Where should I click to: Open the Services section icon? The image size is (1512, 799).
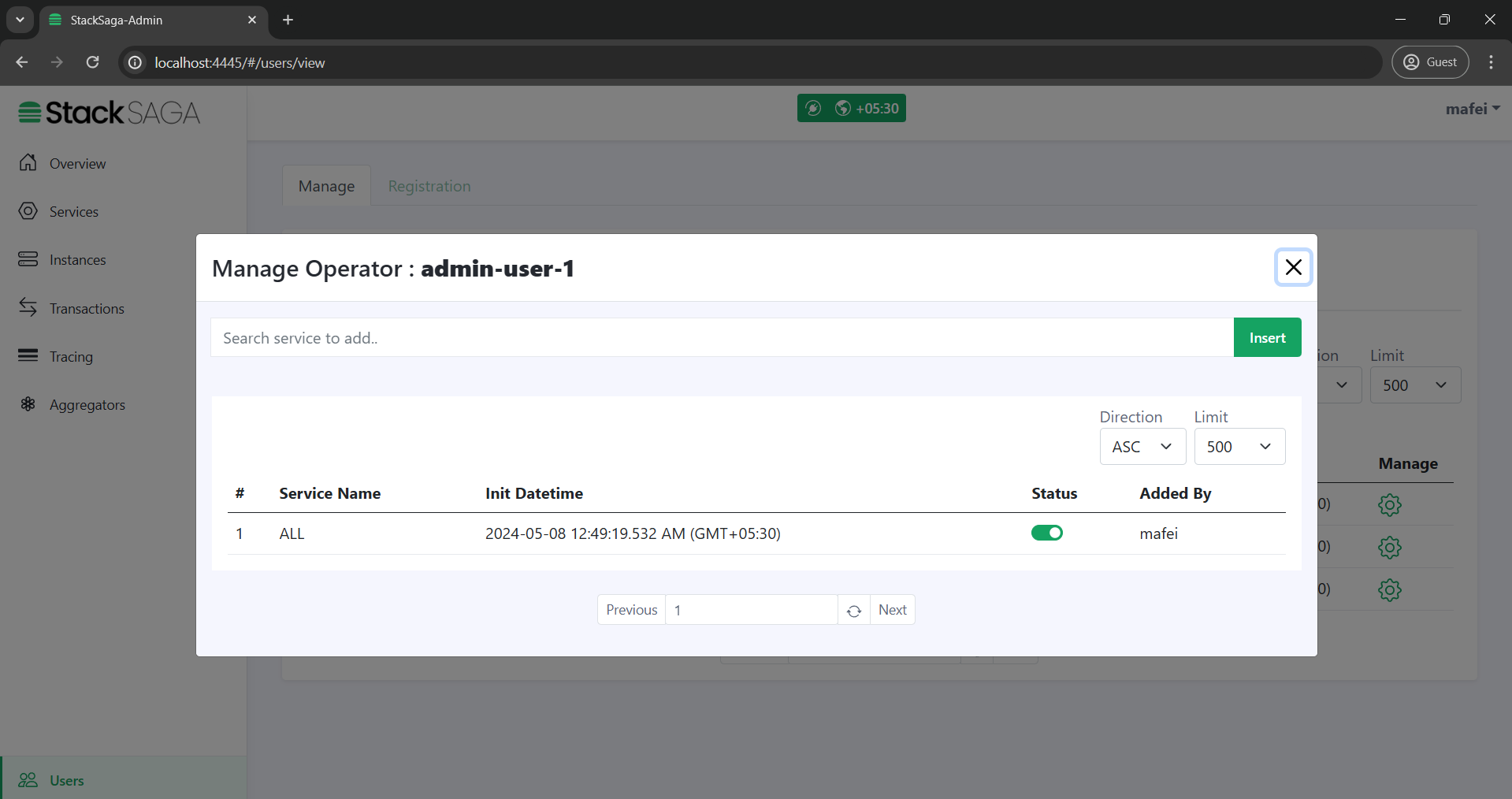[x=28, y=211]
